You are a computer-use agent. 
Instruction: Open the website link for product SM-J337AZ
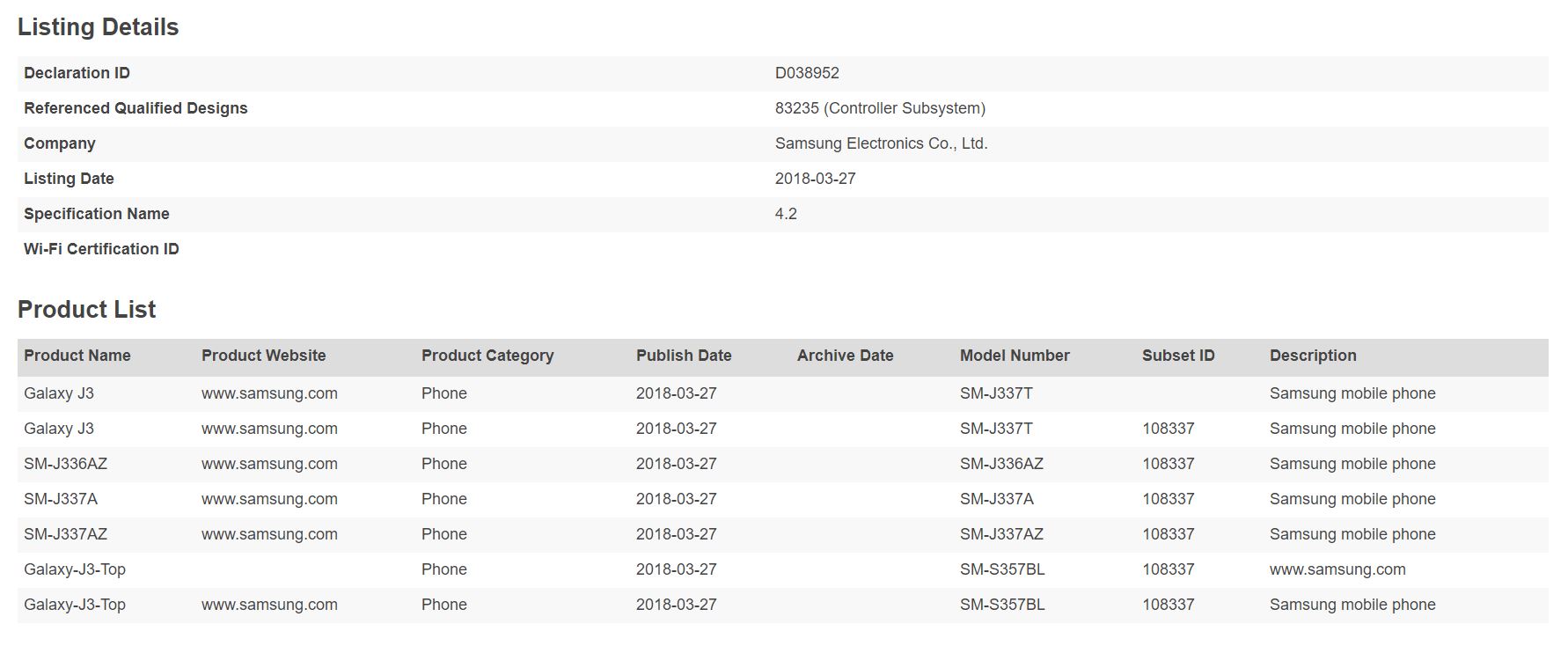(x=269, y=534)
